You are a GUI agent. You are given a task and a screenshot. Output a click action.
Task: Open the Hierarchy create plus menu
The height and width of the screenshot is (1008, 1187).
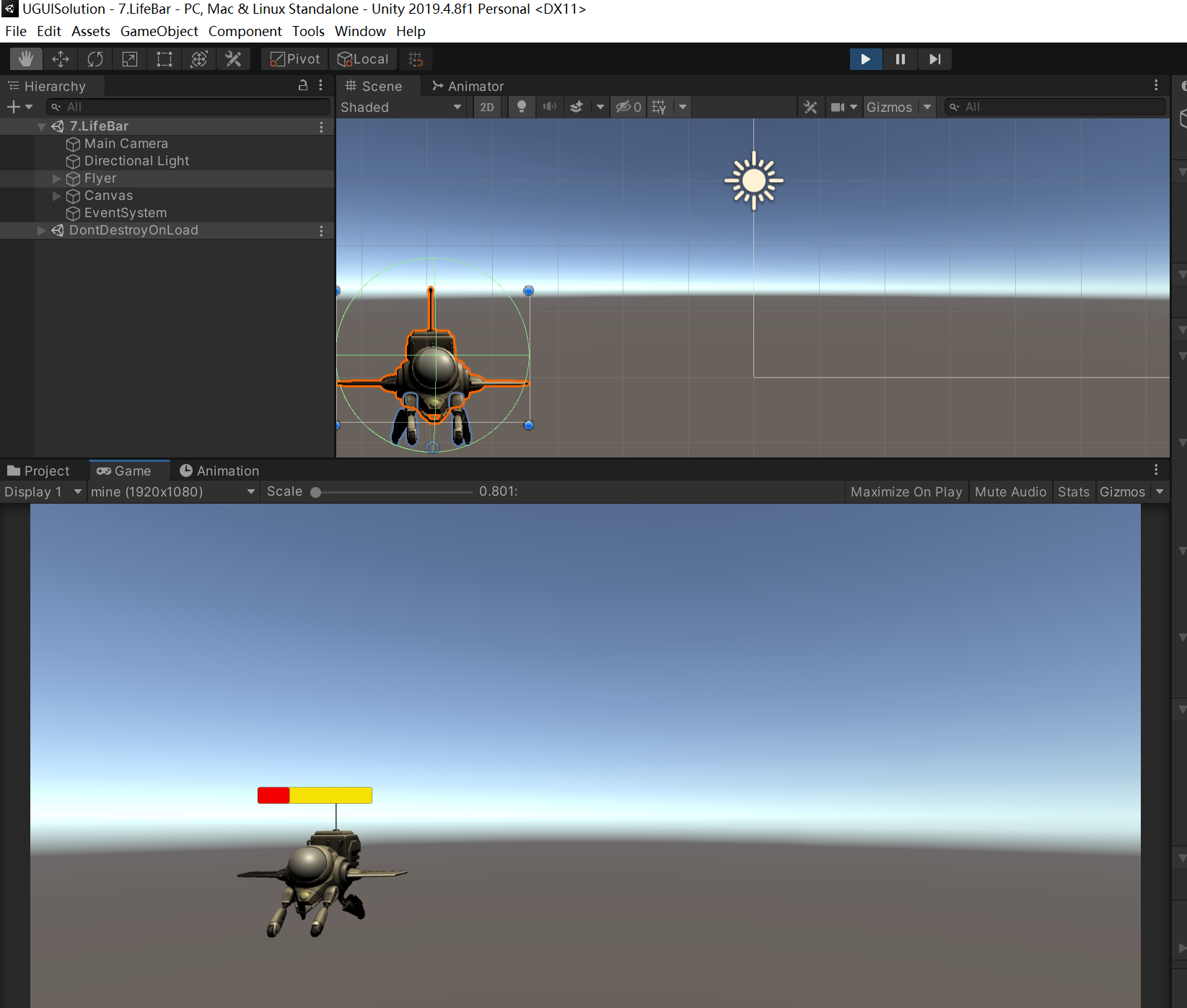19,108
